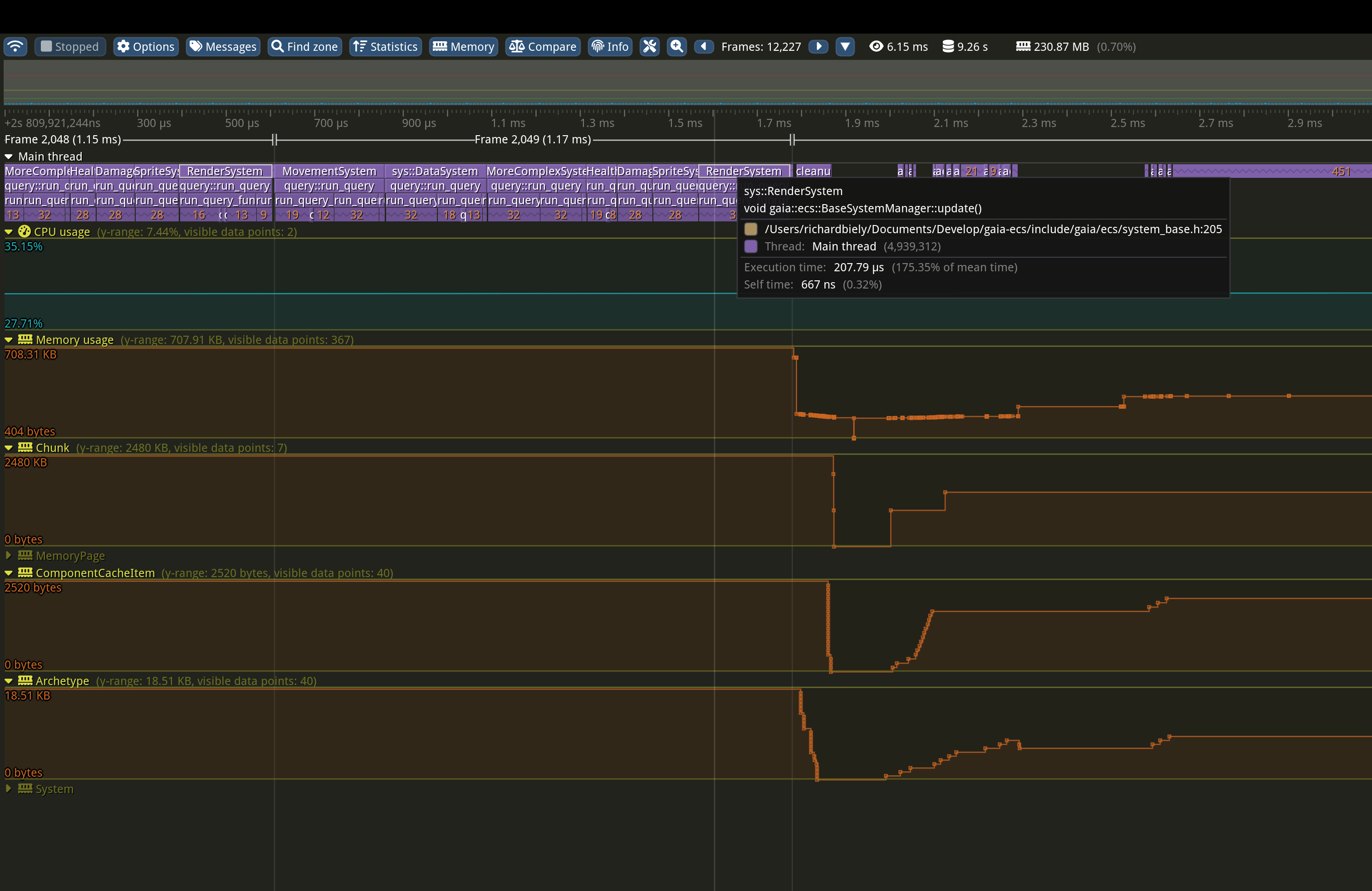Click the wifi connection icon button

tap(15, 47)
